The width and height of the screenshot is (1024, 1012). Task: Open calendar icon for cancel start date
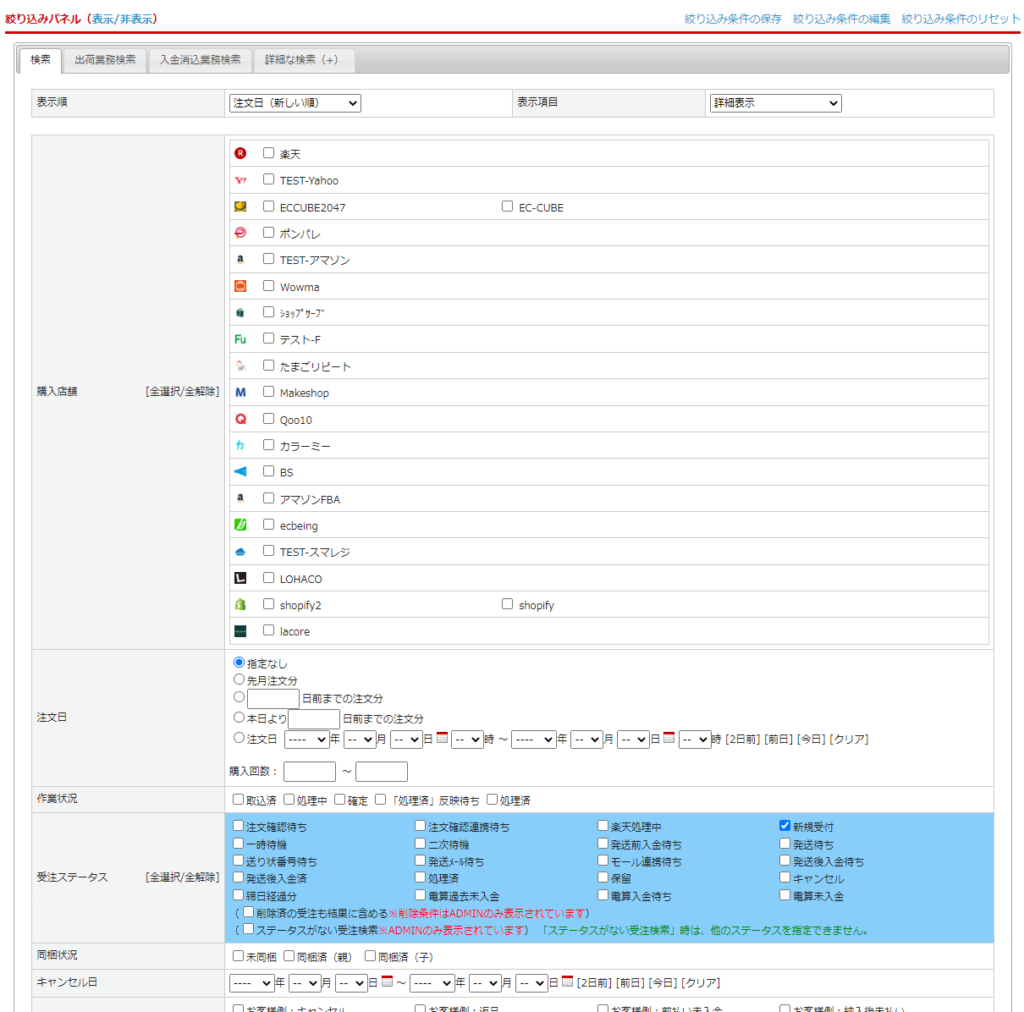(x=387, y=982)
